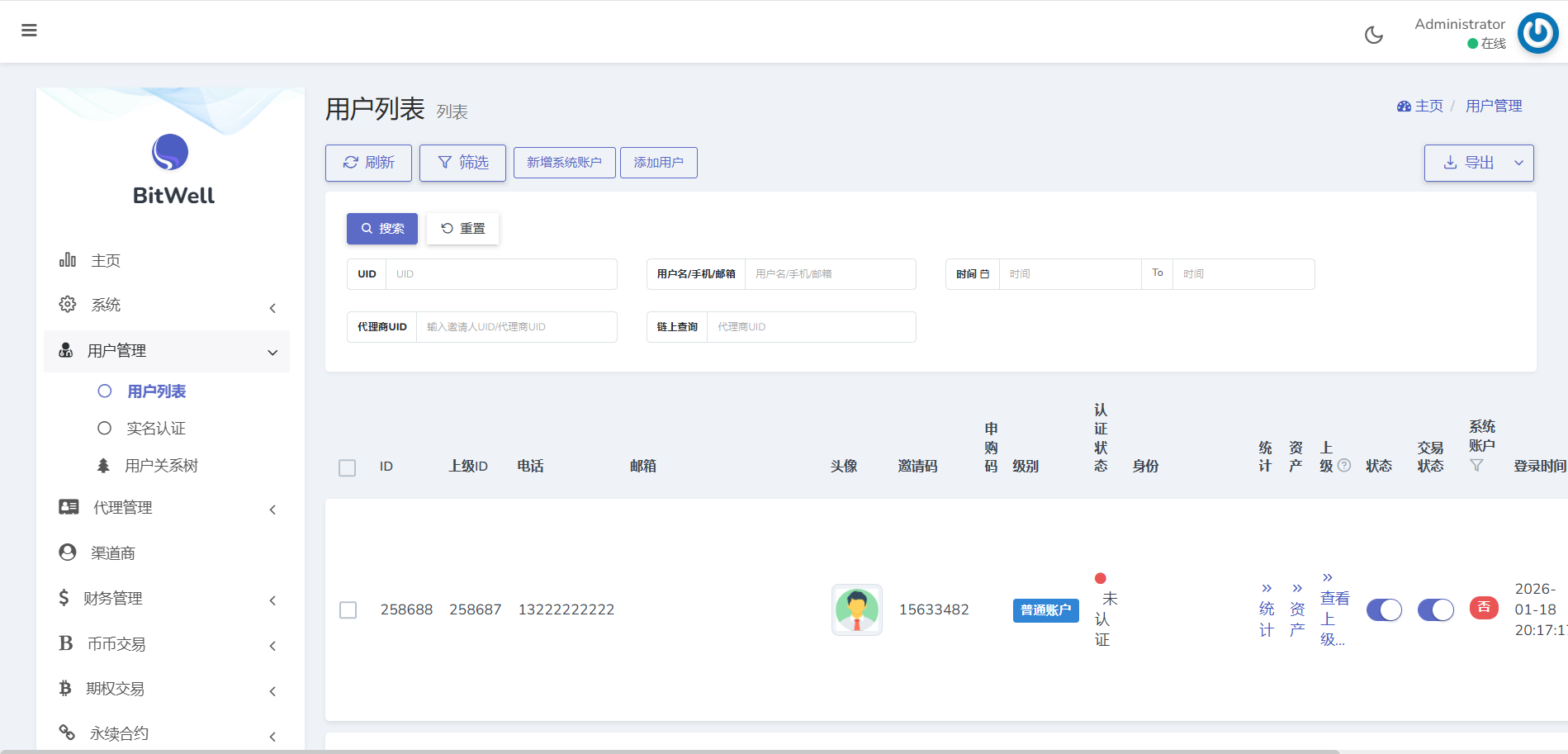Click the 添加用户 button
This screenshot has height=754, width=1568.
tap(658, 163)
